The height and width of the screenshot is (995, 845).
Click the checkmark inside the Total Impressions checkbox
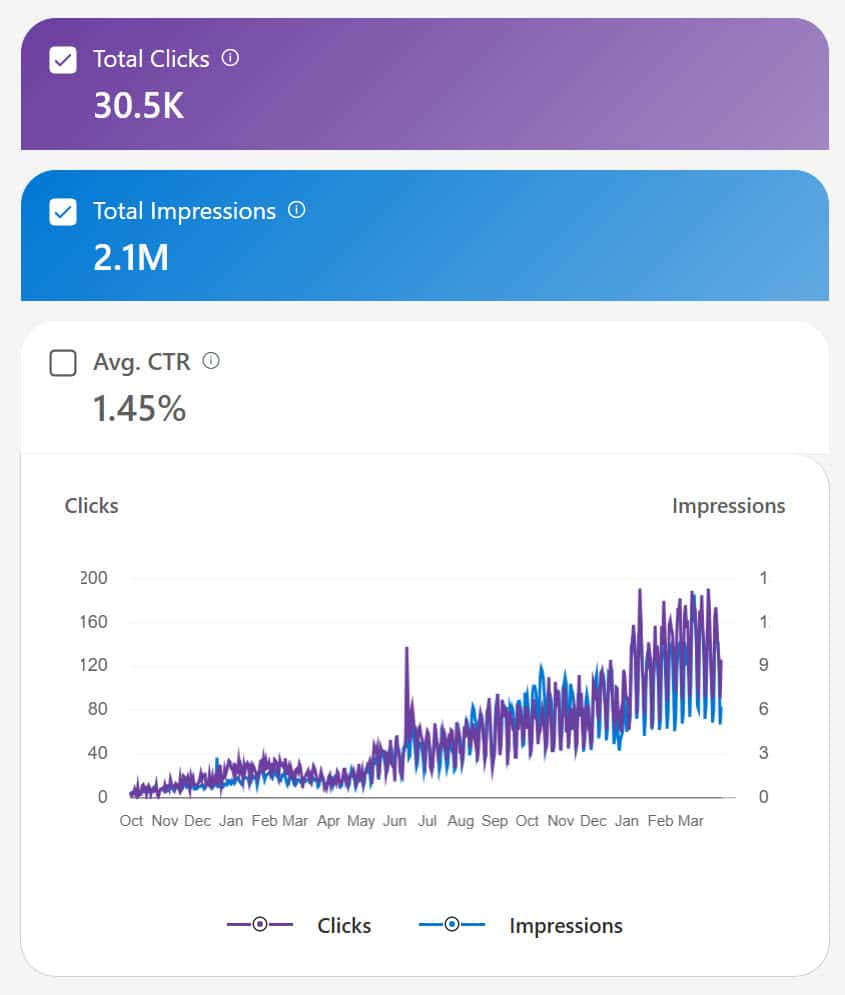point(62,211)
